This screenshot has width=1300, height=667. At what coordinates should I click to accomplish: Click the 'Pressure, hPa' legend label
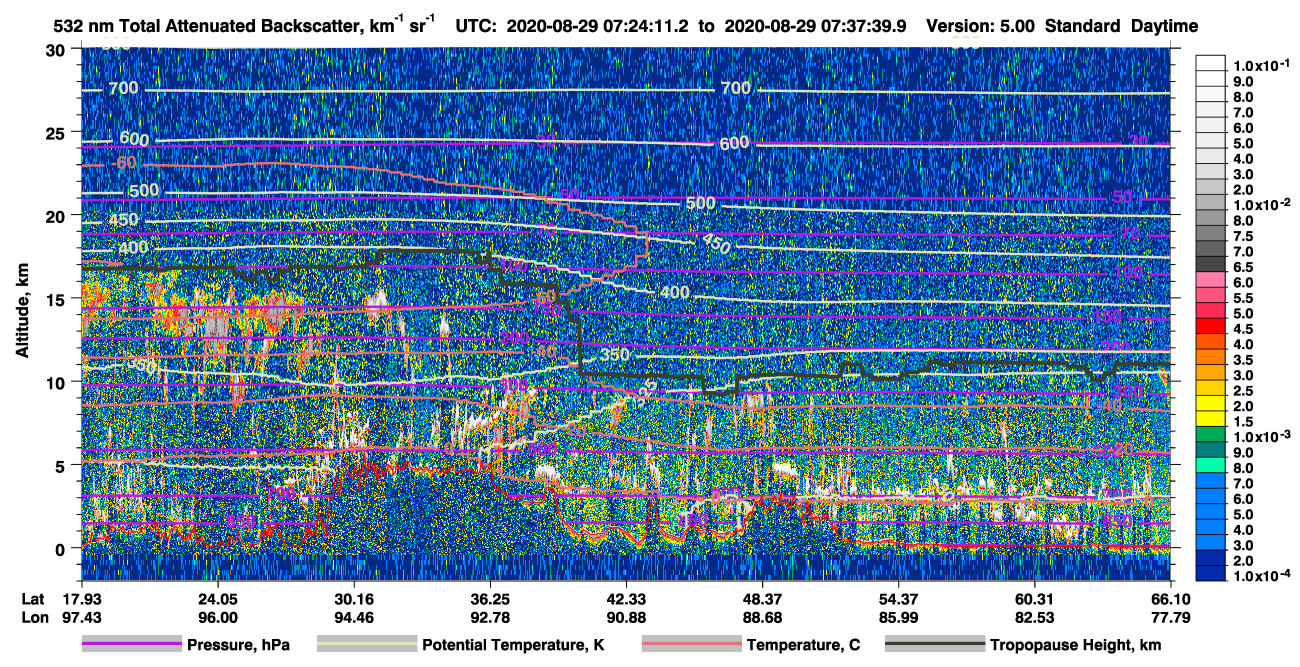coord(238,646)
